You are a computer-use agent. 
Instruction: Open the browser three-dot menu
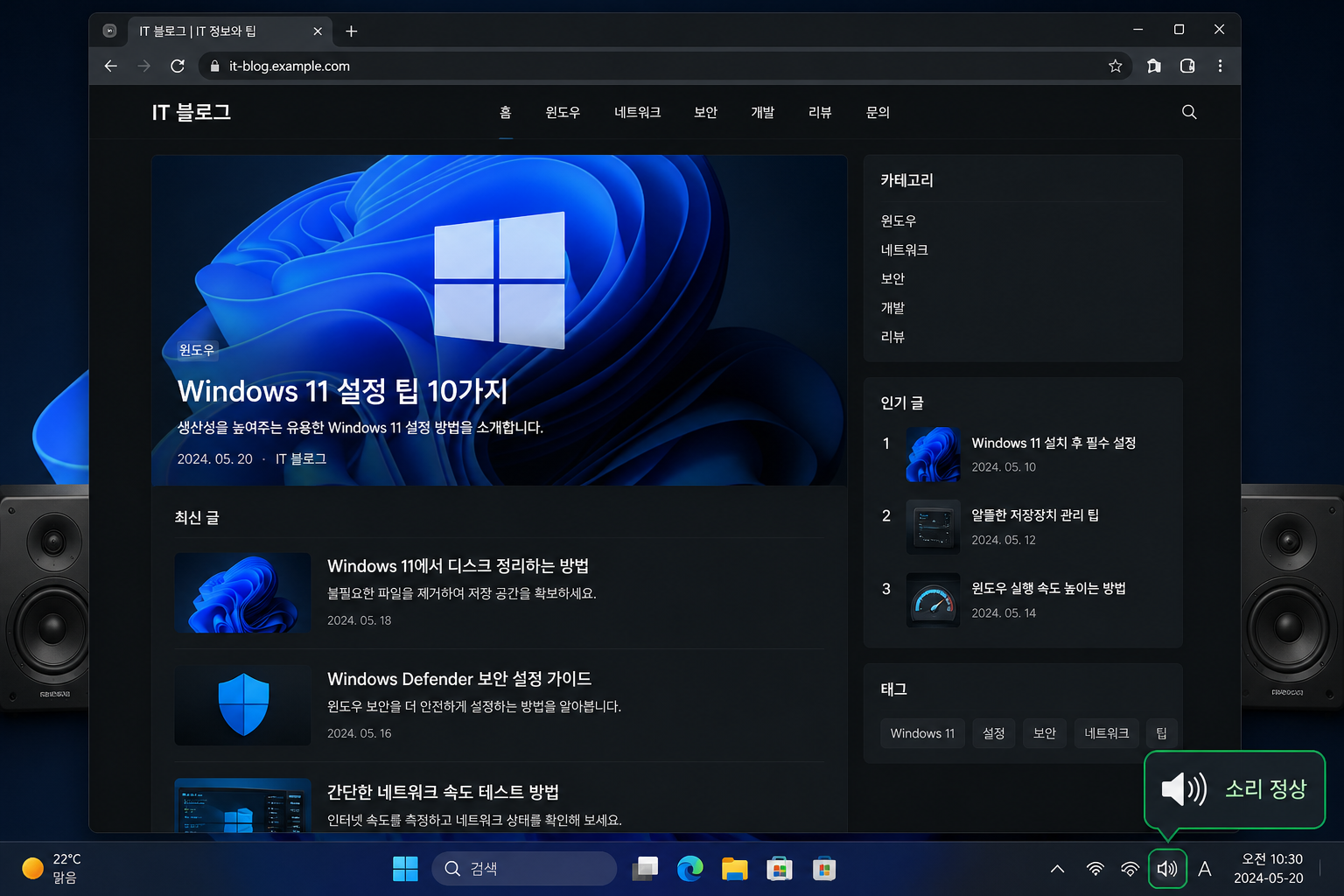[1220, 66]
